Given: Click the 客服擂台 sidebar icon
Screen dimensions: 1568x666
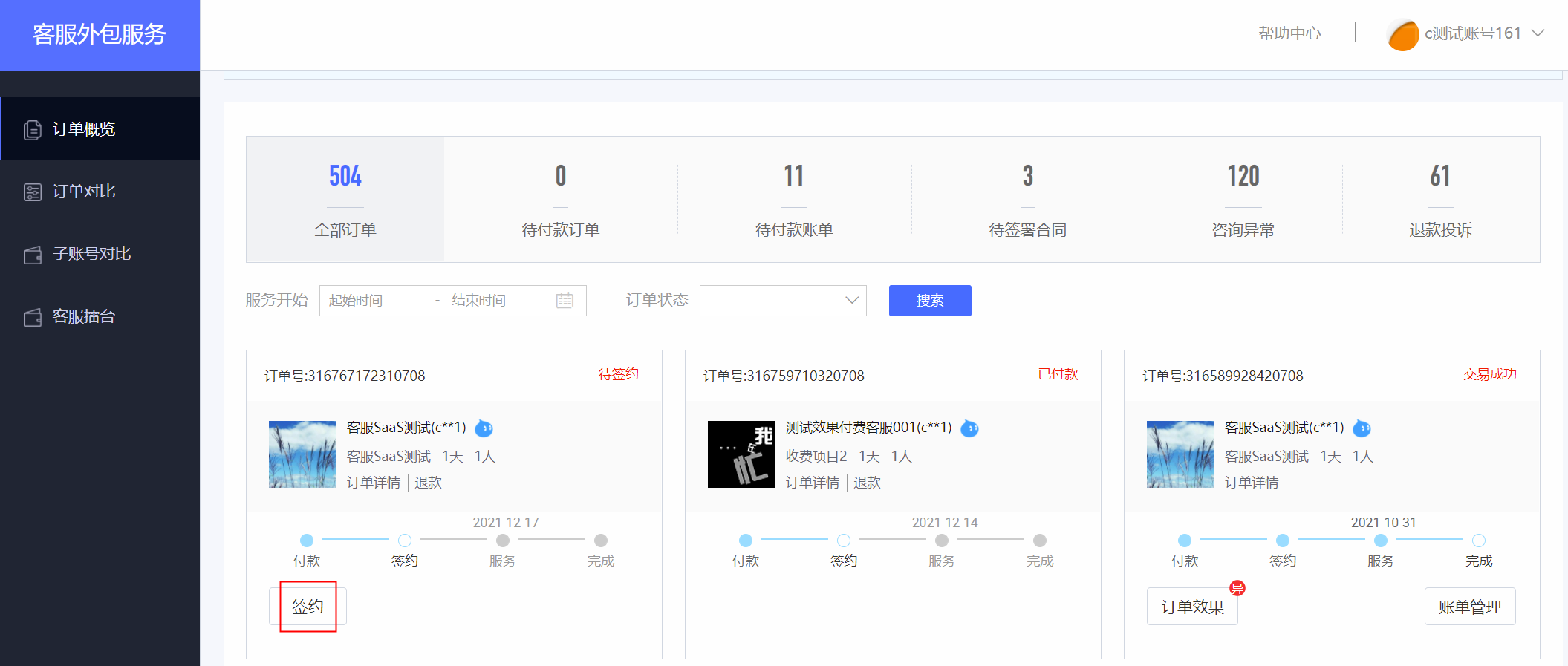Looking at the screenshot, I should [32, 318].
